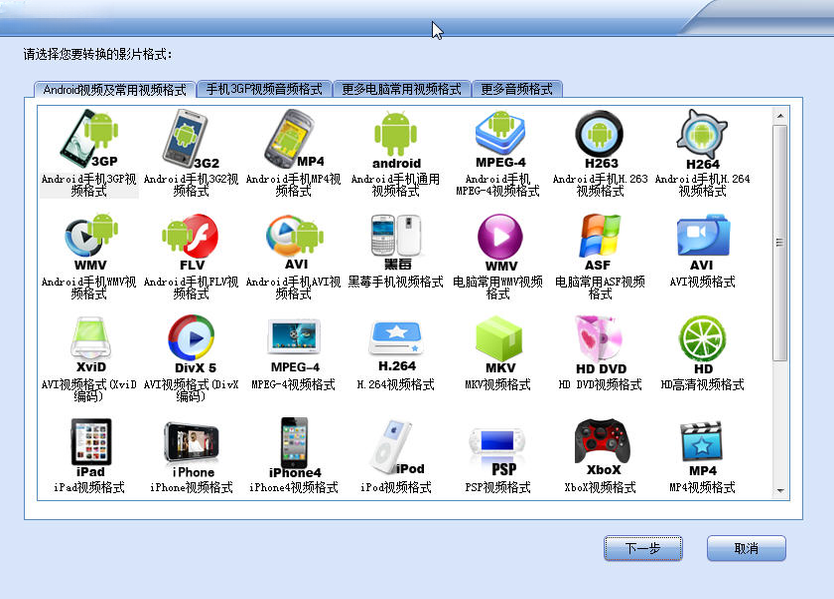Select the android universal video format icon
The image size is (834, 599).
pyautogui.click(x=396, y=140)
